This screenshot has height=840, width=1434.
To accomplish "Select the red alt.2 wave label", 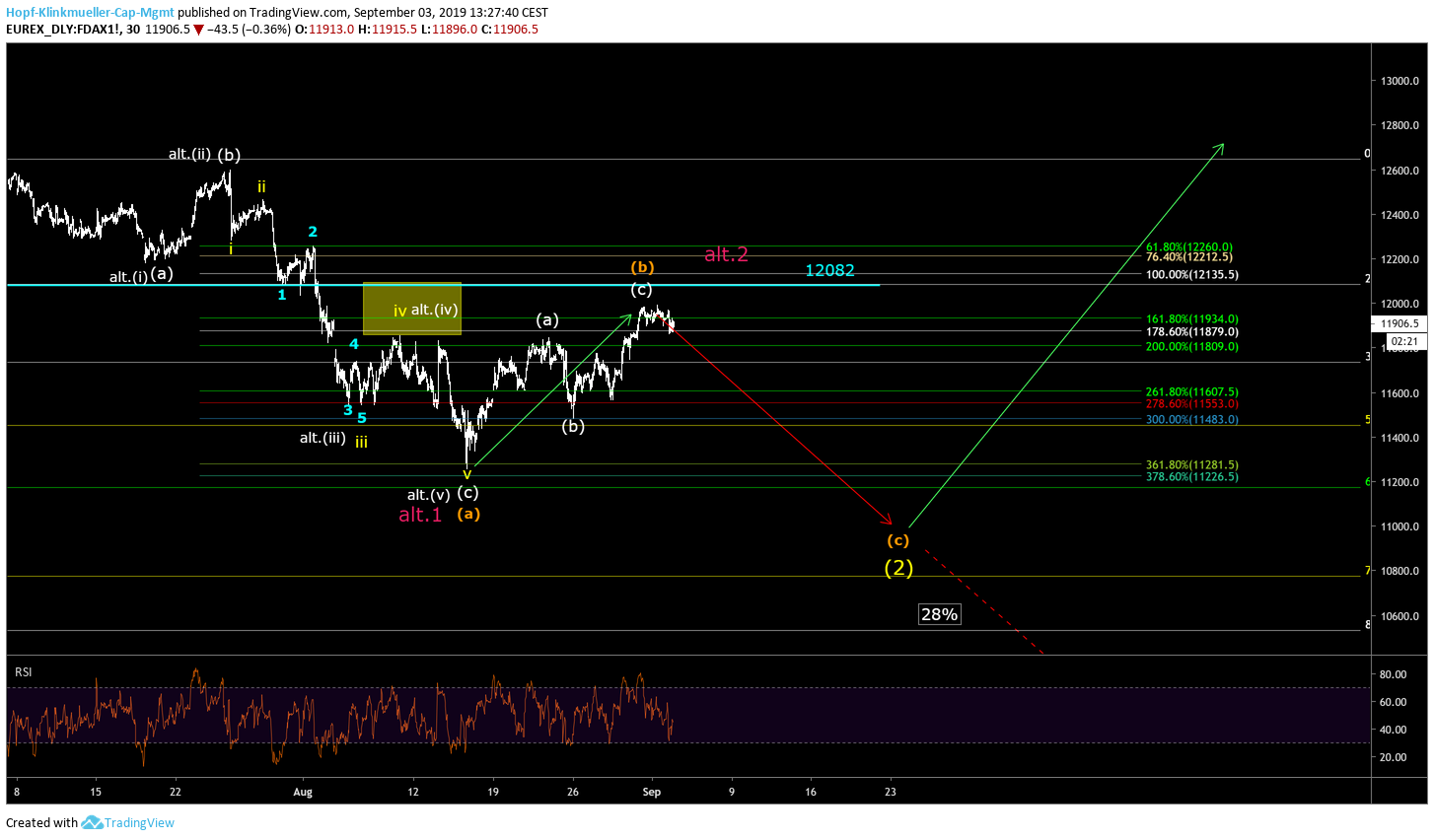I will coord(726,254).
